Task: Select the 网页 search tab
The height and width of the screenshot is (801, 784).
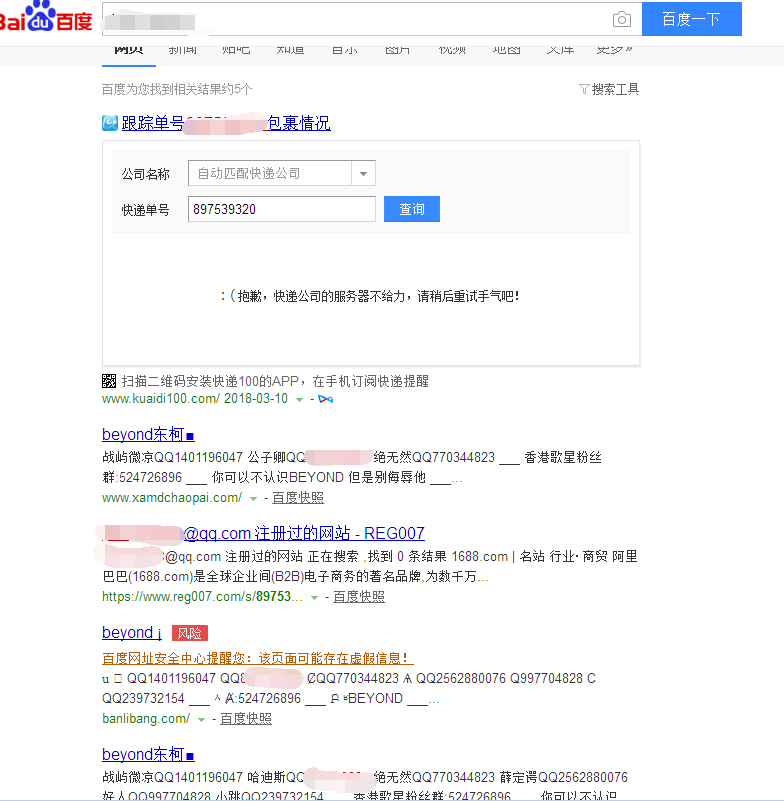Action: [x=129, y=52]
